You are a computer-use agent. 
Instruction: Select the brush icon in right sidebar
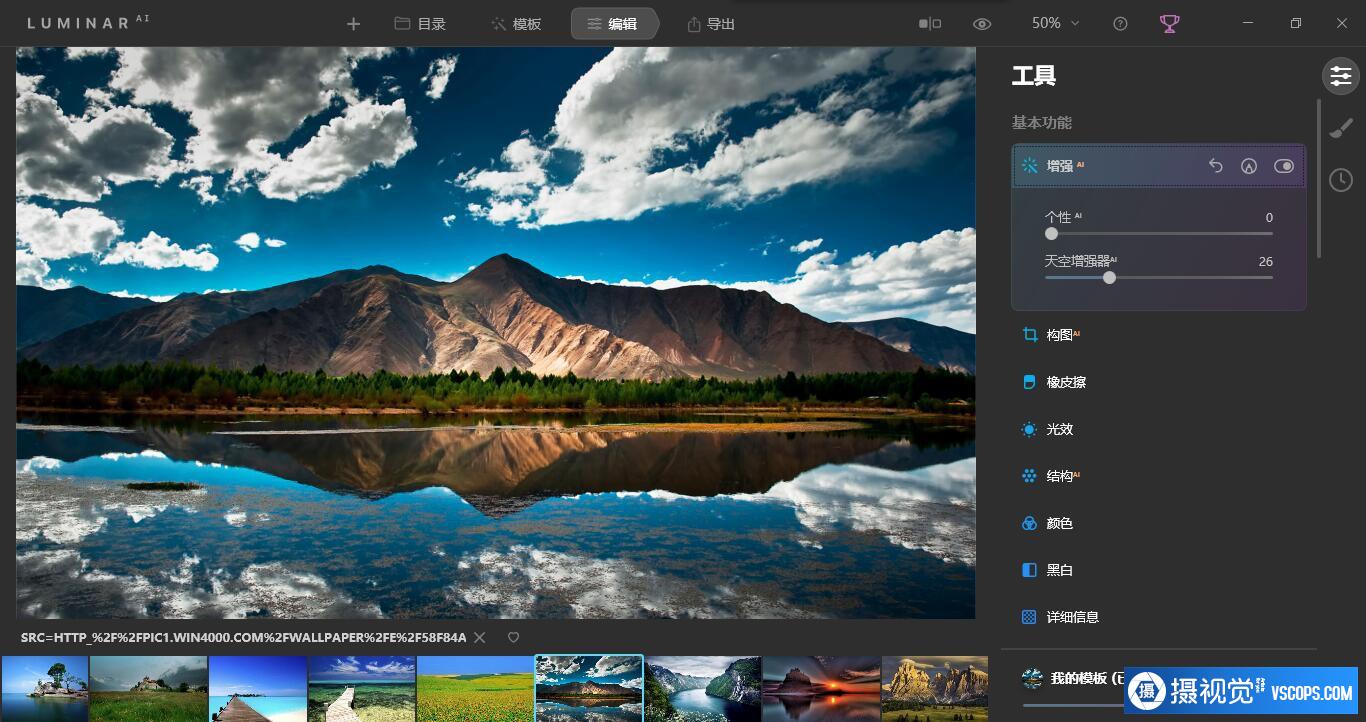click(x=1340, y=128)
